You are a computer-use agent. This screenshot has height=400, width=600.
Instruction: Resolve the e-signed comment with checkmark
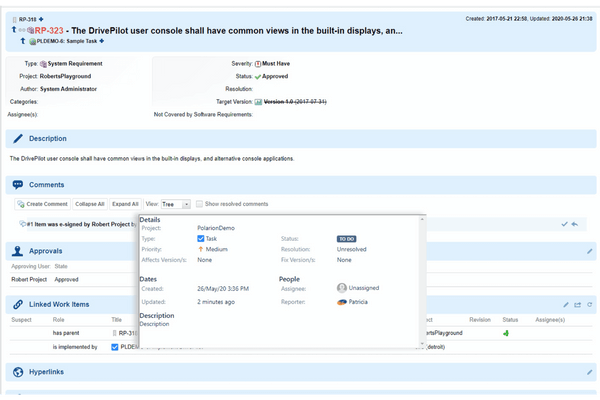(564, 224)
